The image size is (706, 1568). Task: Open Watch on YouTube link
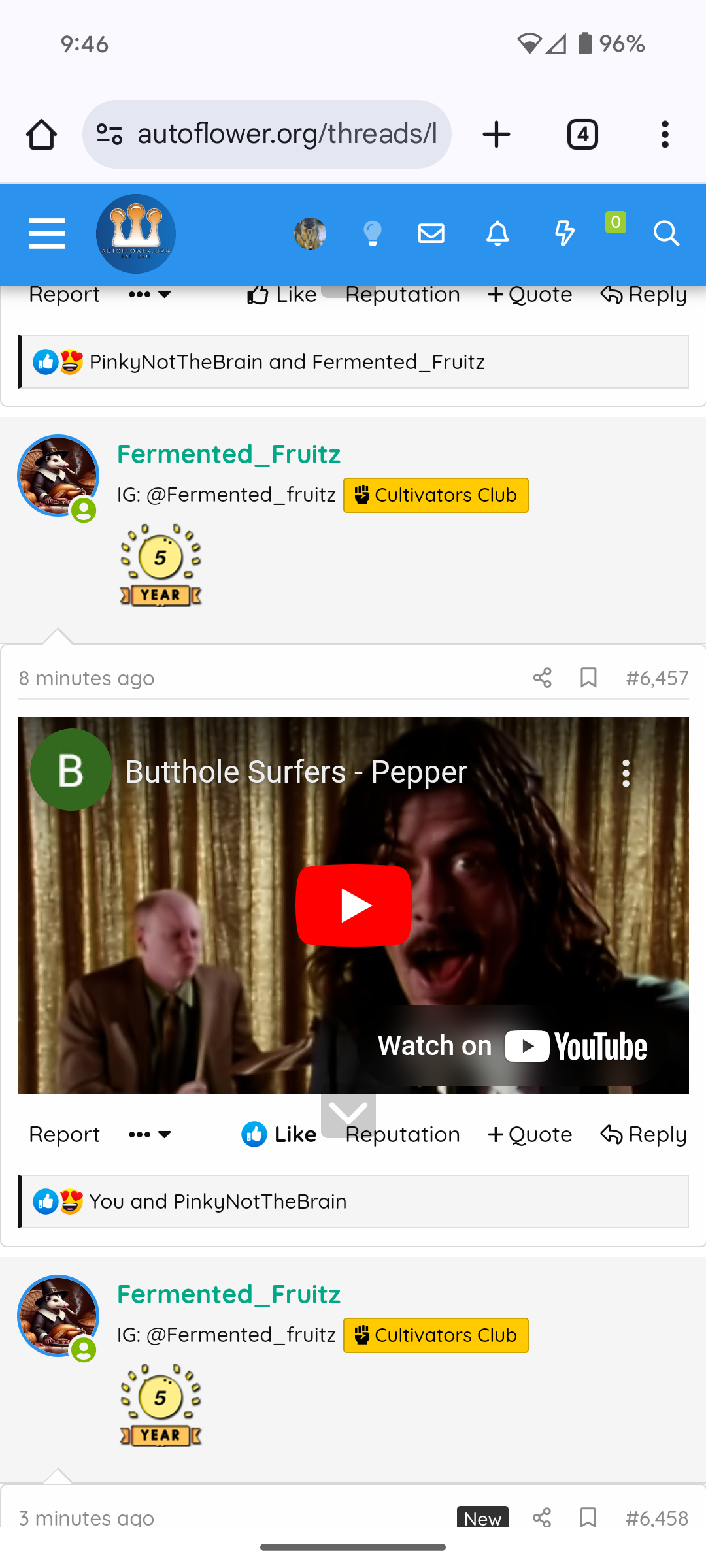point(513,1046)
